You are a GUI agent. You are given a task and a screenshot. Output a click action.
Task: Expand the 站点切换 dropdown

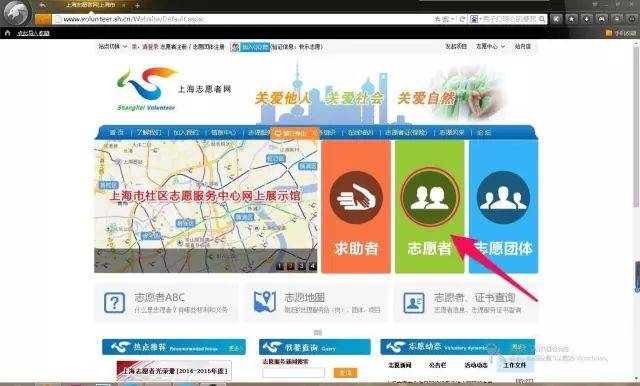113,47
